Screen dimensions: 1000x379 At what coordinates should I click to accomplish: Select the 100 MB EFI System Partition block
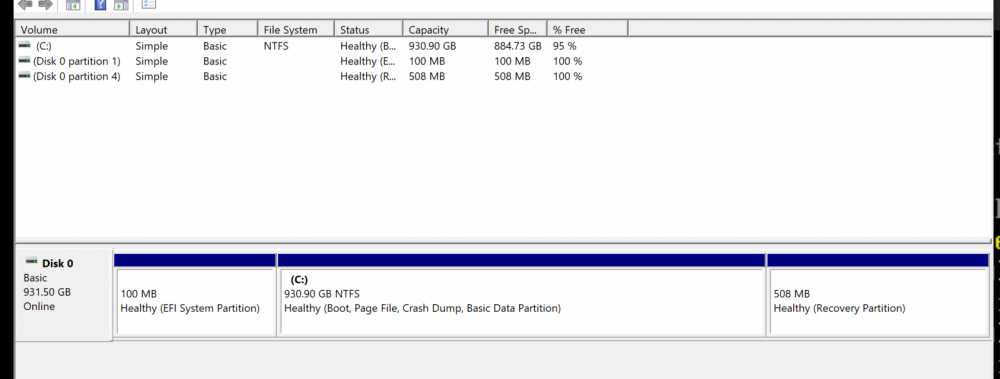(x=196, y=294)
